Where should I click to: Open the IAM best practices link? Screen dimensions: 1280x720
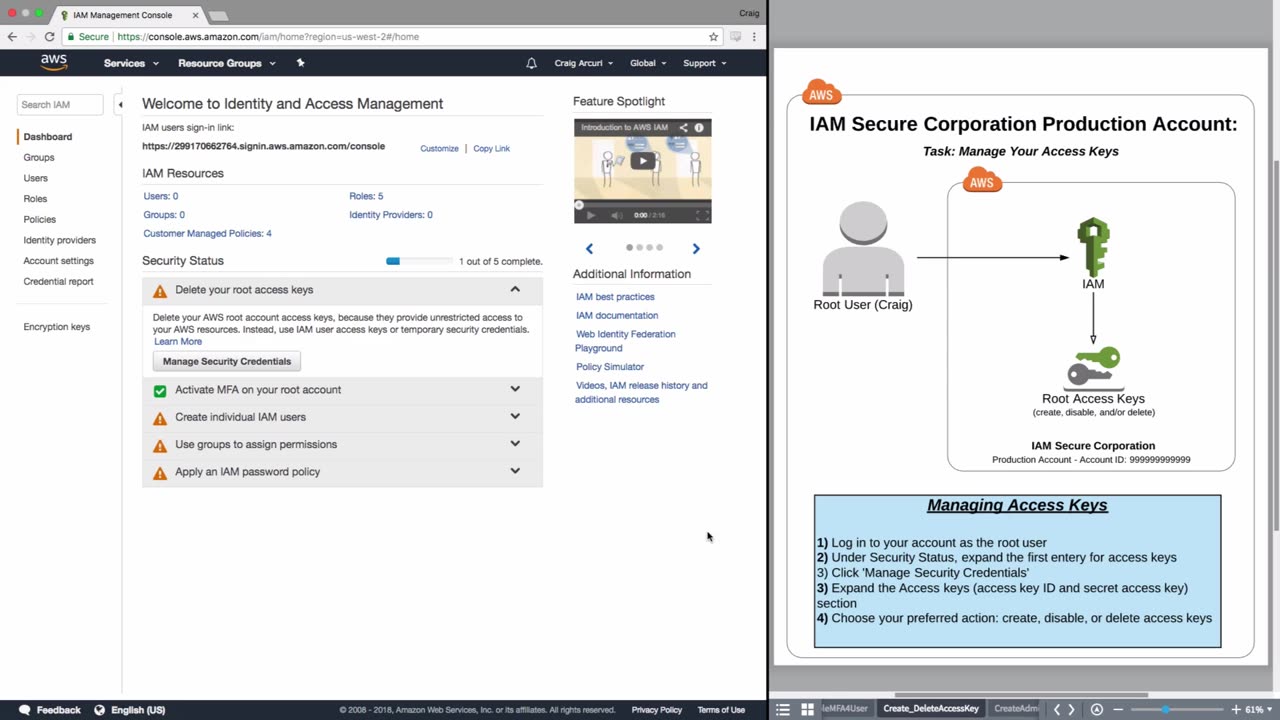click(615, 297)
